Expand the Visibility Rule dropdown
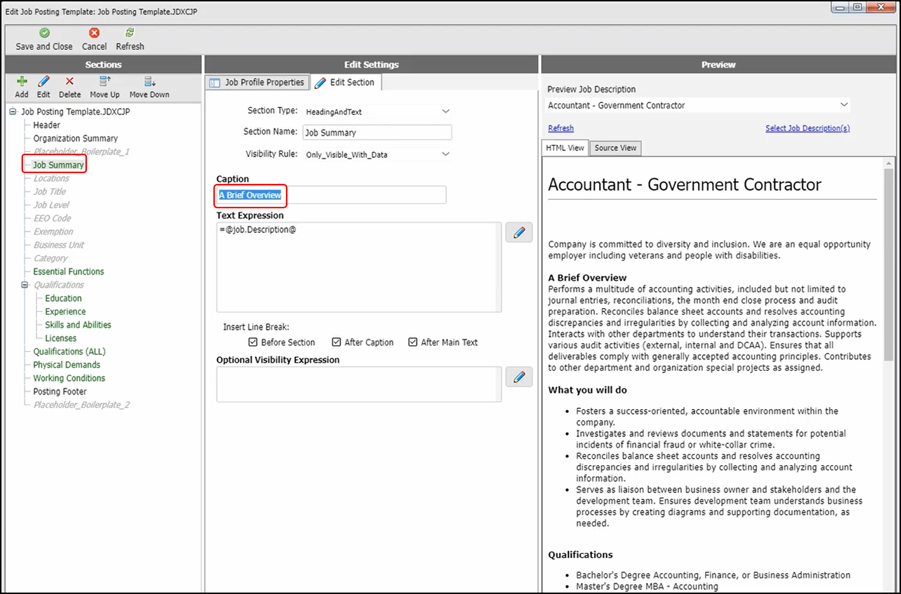The width and height of the screenshot is (901, 594). coord(445,154)
